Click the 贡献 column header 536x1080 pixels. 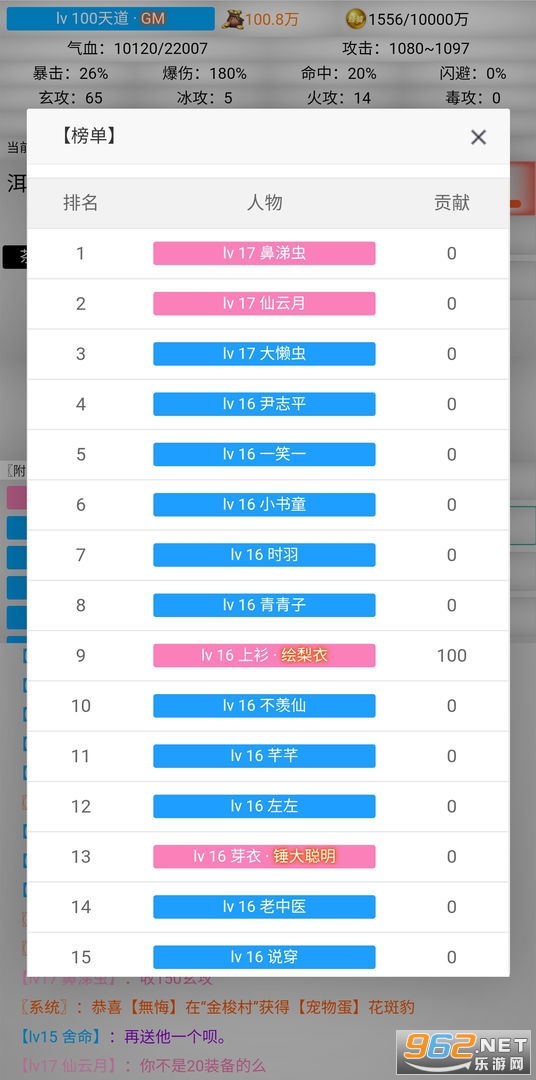[452, 202]
